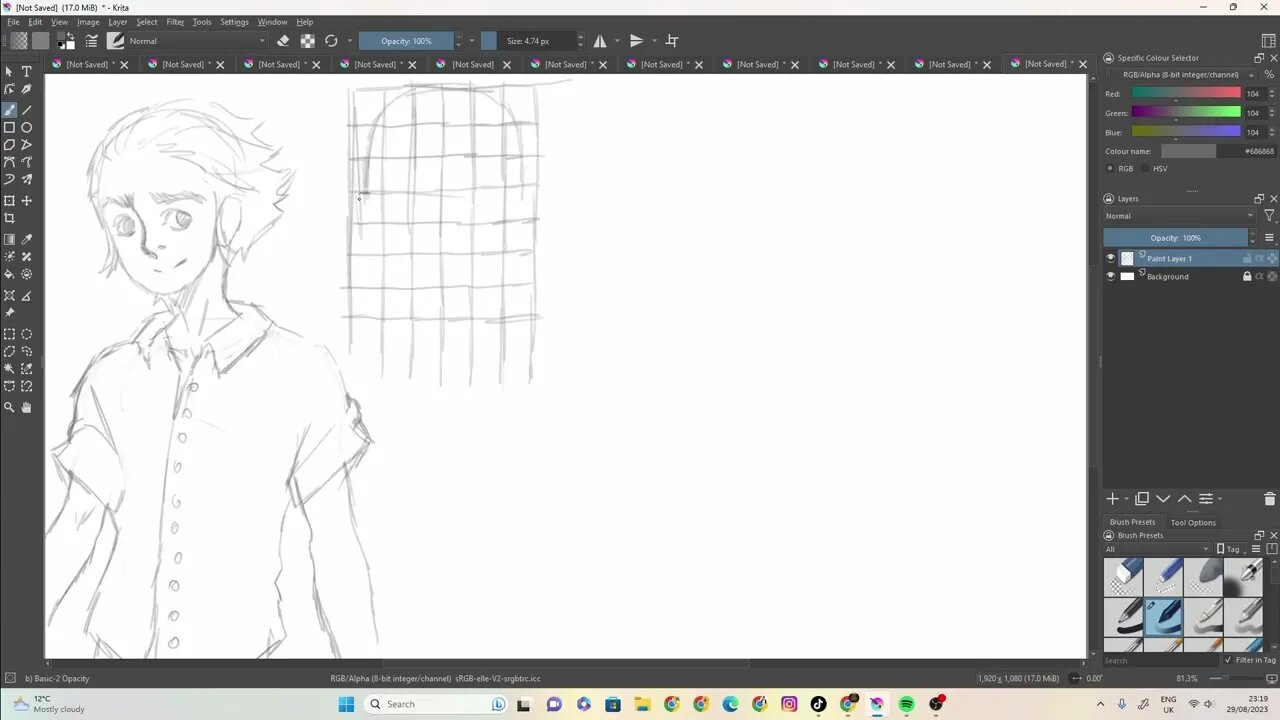This screenshot has width=1280, height=720.
Task: Delete the layer with trash icon
Action: pos(1270,499)
